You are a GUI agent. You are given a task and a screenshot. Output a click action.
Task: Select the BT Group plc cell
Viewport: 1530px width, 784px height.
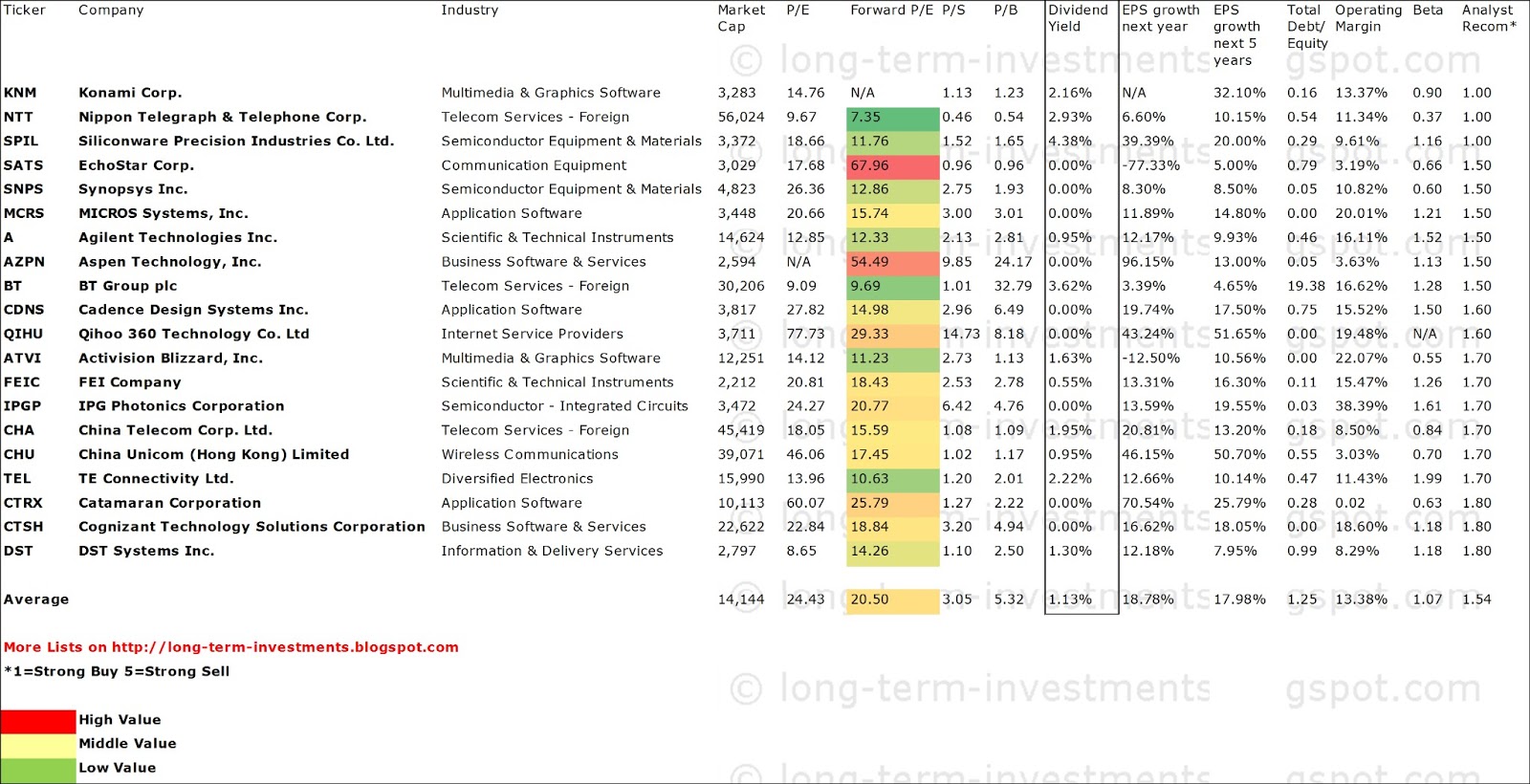click(x=130, y=286)
